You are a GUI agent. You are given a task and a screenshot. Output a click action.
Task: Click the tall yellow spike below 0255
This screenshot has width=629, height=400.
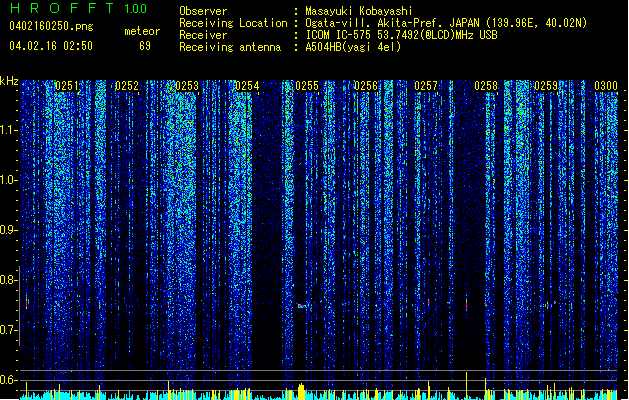coord(301,392)
